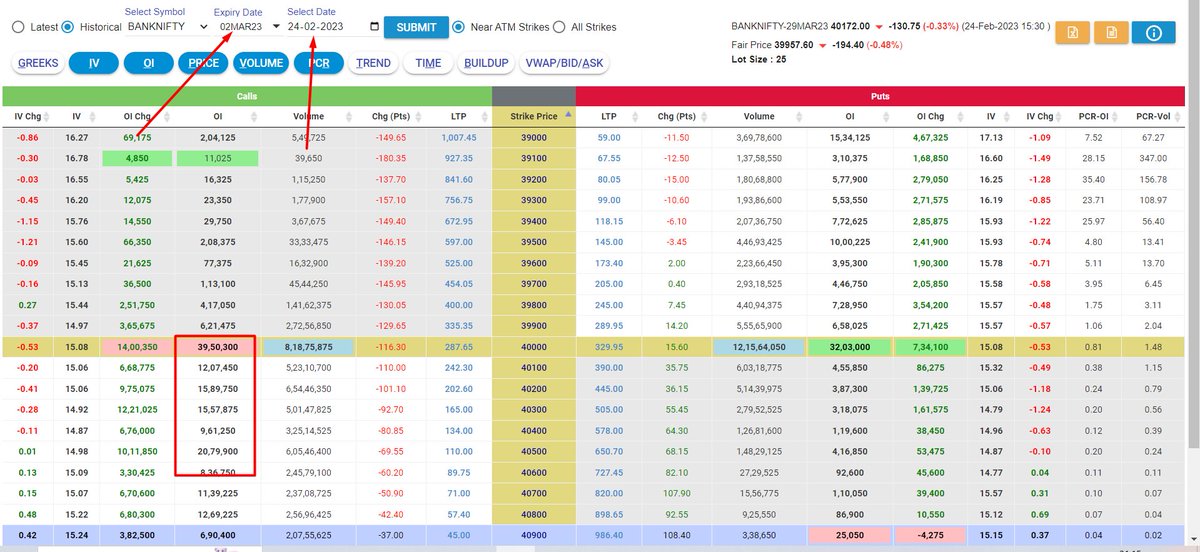Select the Latest radio button
1200x552 pixels.
pos(17,27)
